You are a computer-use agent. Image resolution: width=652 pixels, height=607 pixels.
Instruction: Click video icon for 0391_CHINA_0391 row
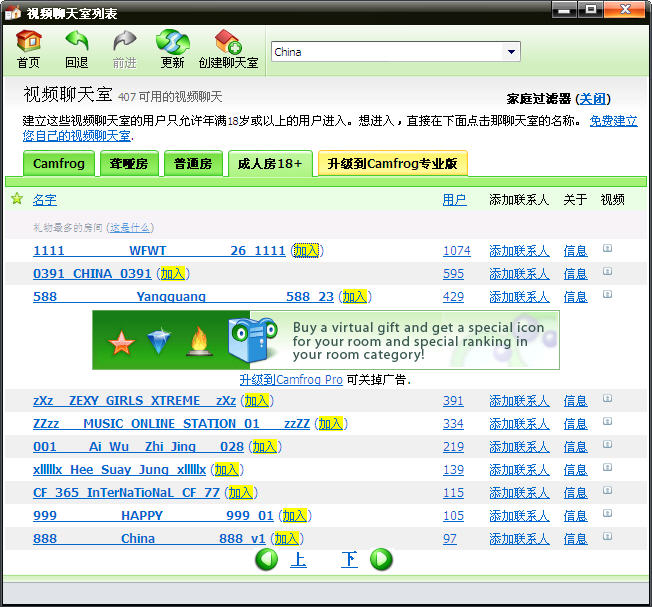607,271
